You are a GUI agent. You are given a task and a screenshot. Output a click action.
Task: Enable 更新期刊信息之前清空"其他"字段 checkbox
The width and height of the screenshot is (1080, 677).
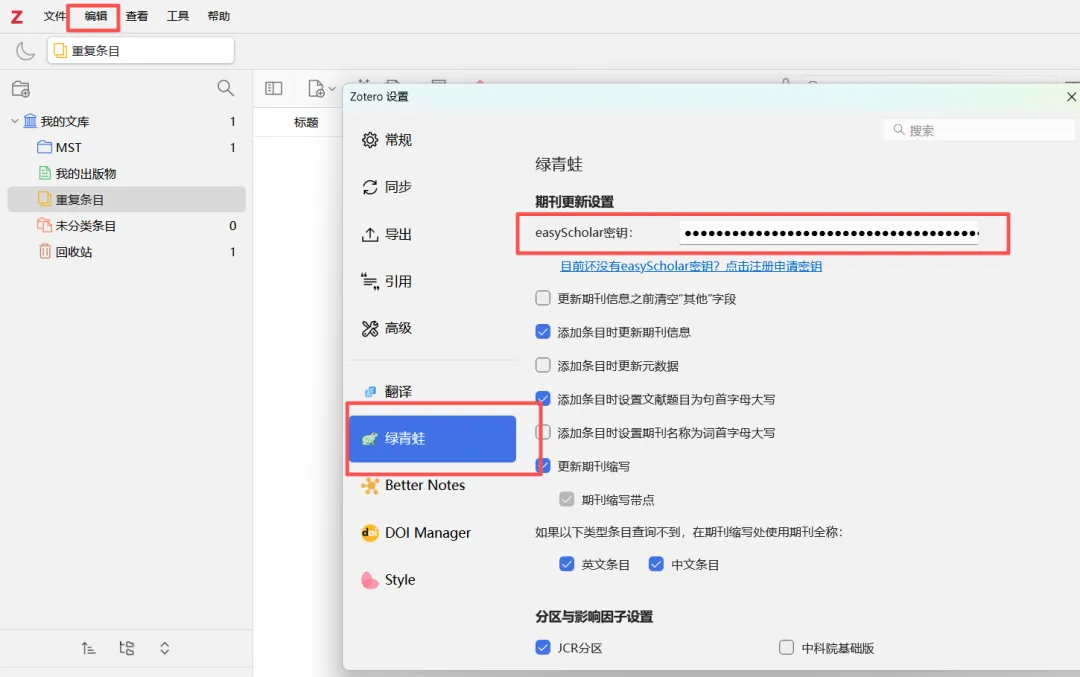click(543, 298)
